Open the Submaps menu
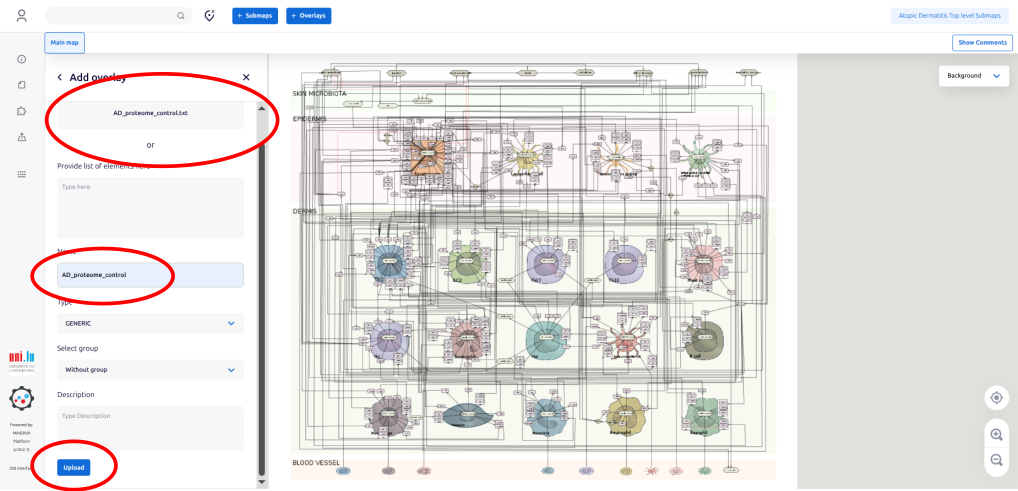1018x491 pixels. (255, 16)
